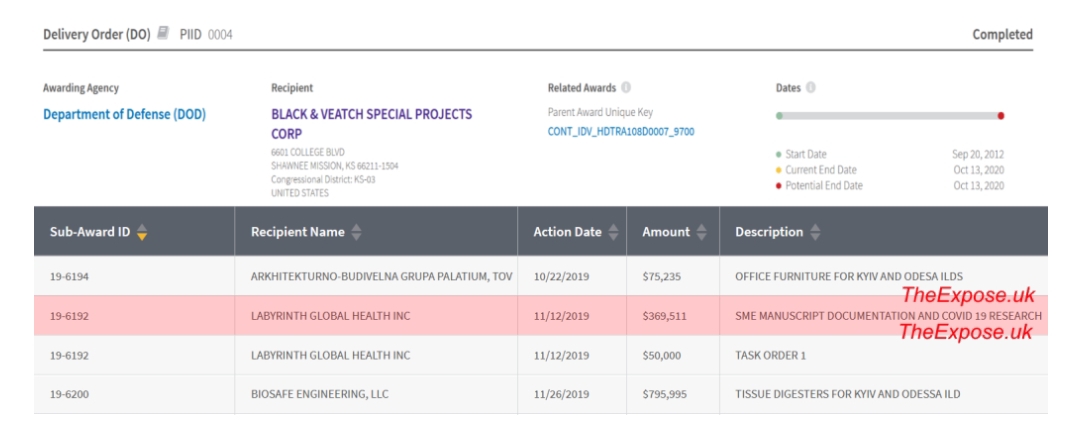Sort by Amount arrows

(701, 232)
